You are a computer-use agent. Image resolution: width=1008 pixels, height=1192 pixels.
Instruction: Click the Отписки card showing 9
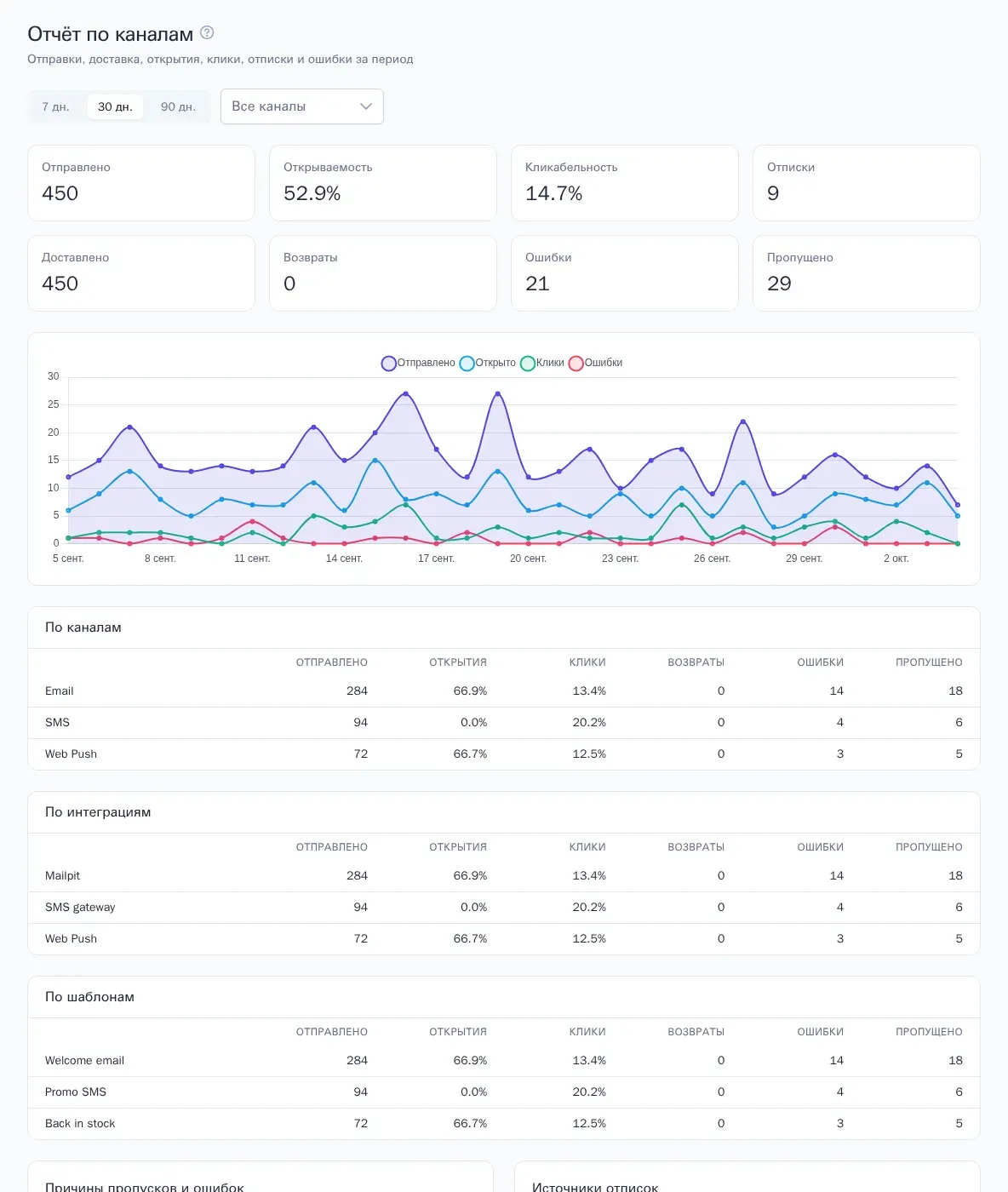[867, 183]
